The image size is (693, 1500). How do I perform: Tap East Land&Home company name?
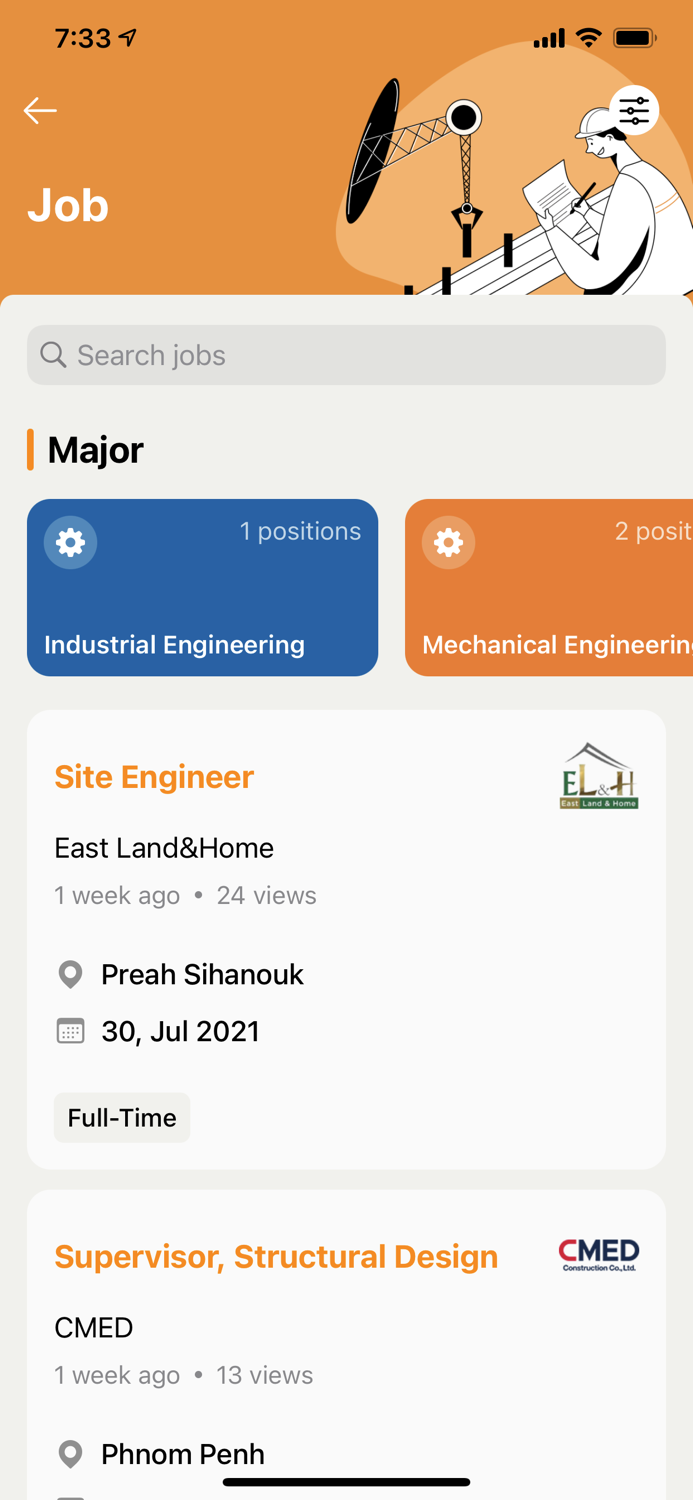(x=164, y=847)
